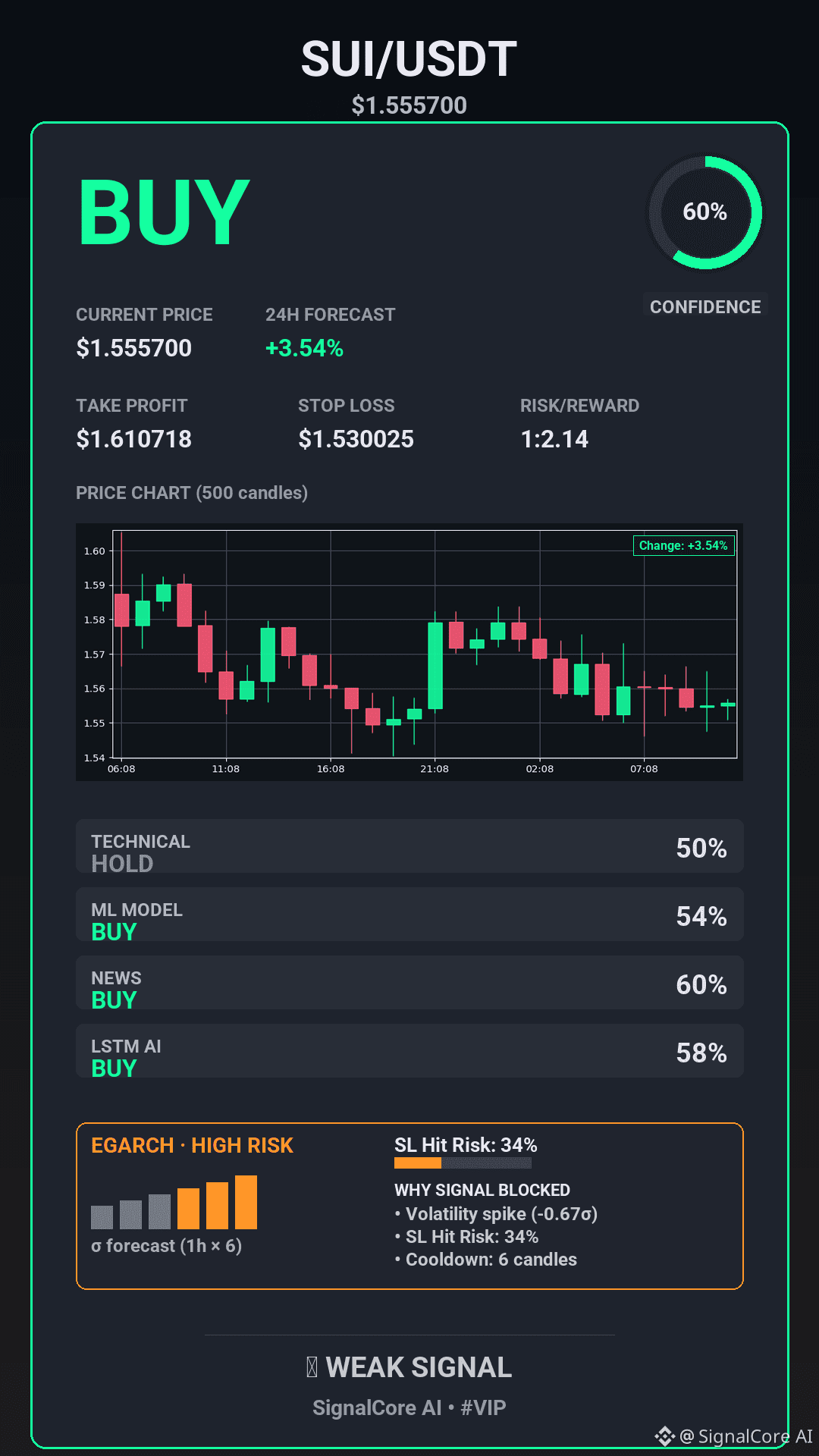This screenshot has height=1456, width=819.
Task: Click the glyph icon before WEAK SIGNAL
Action: coord(312,1367)
